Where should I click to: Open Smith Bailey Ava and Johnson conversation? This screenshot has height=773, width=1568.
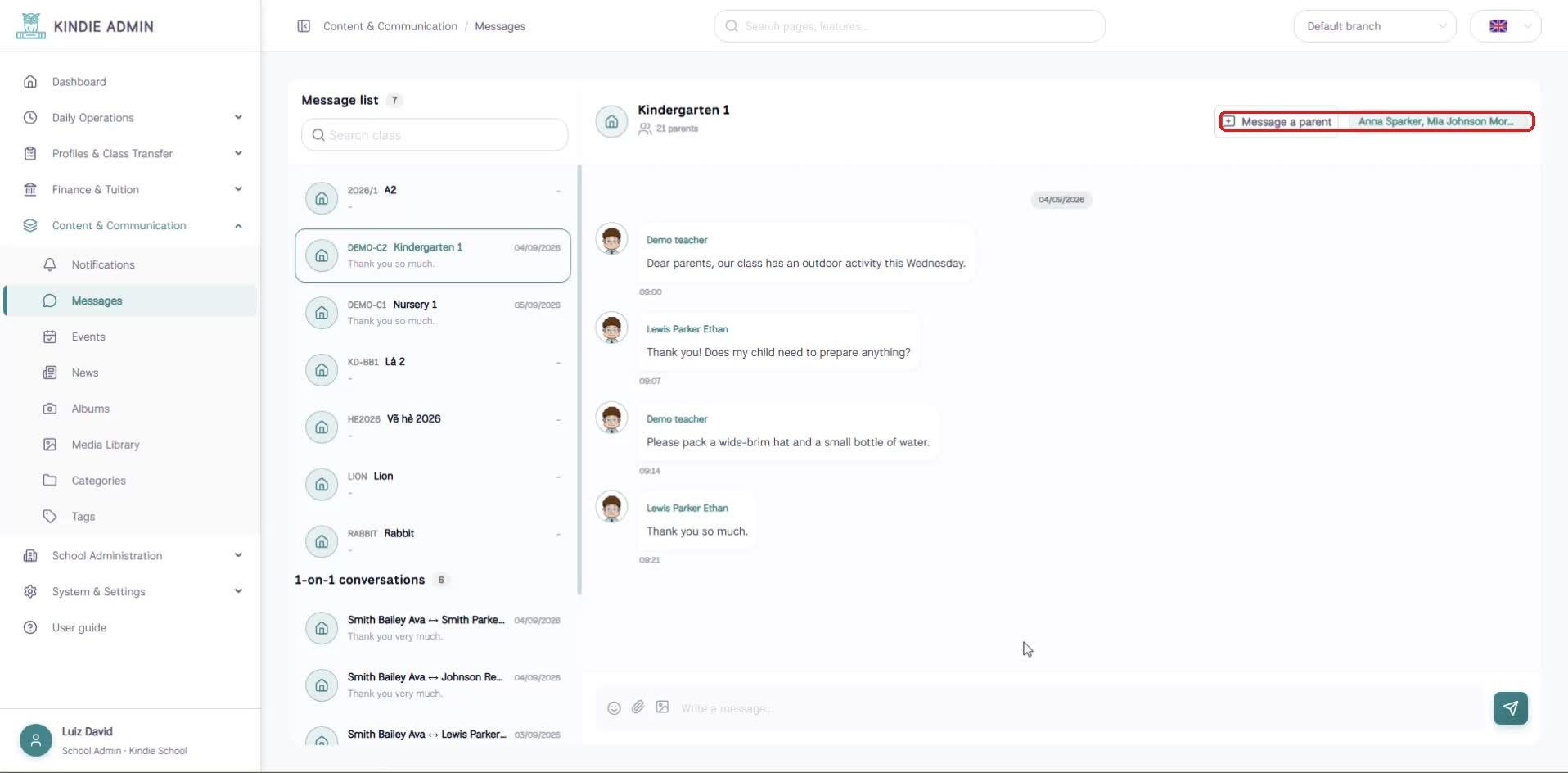click(433, 685)
